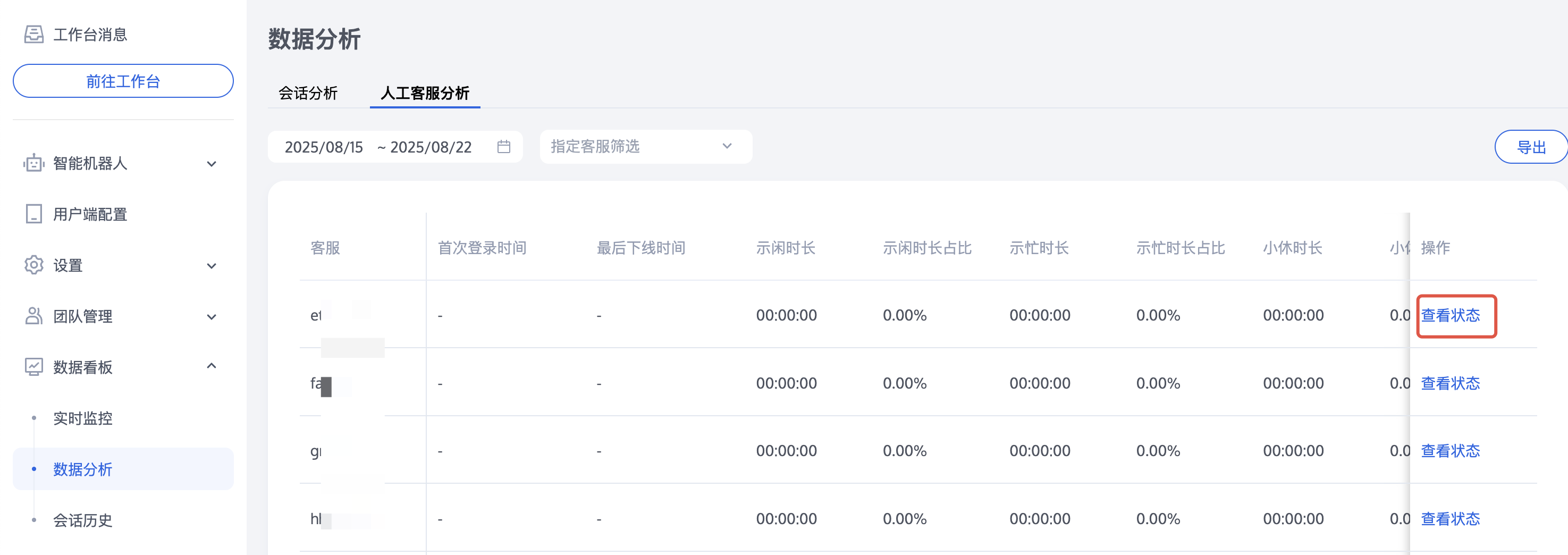The width and height of the screenshot is (1568, 555).
Task: Click the 数据分析 page title
Action: (314, 39)
